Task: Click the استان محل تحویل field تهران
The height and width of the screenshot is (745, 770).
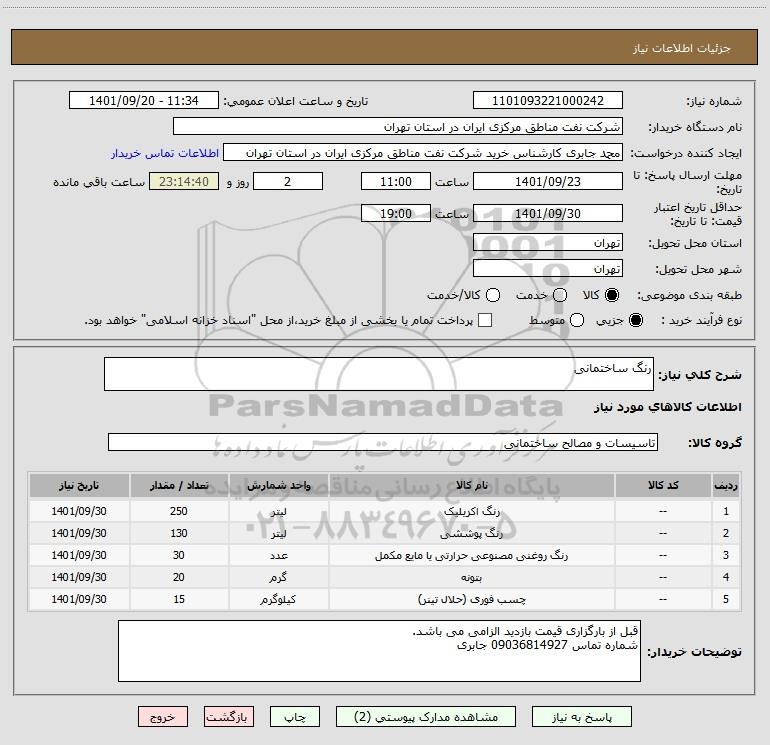Action: (548, 243)
